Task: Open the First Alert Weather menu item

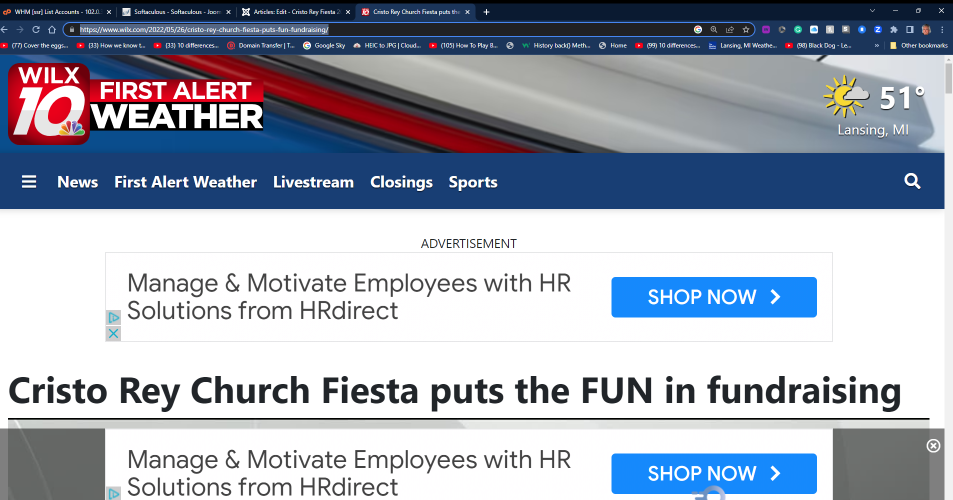Action: [185, 182]
